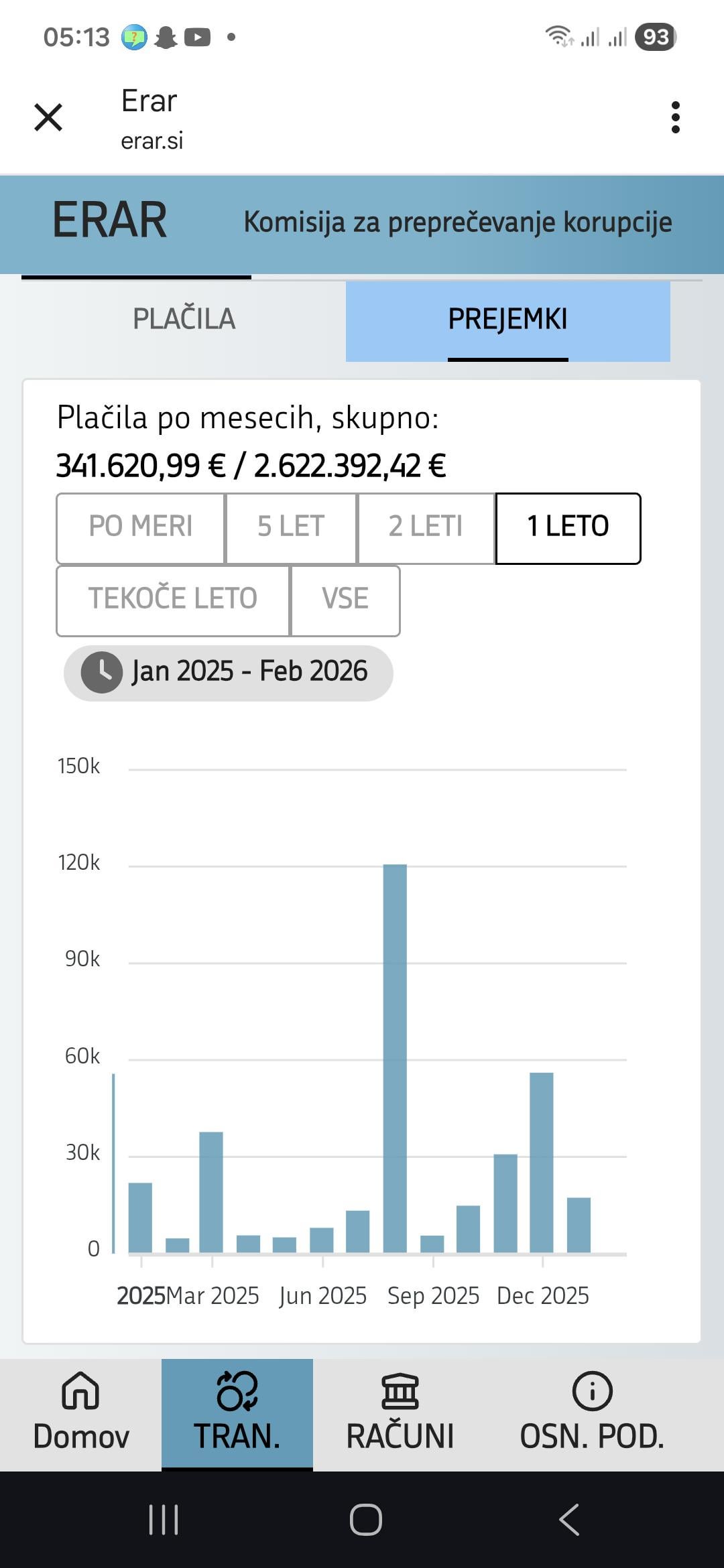Select the PREJEMKI tab
The height and width of the screenshot is (1568, 724).
point(507,320)
